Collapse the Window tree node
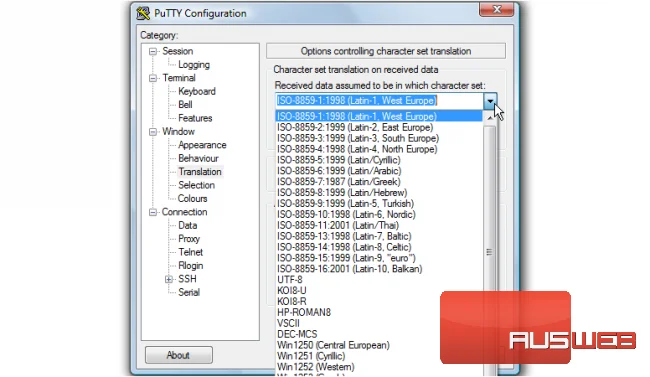This screenshot has width=650, height=377. [153, 132]
